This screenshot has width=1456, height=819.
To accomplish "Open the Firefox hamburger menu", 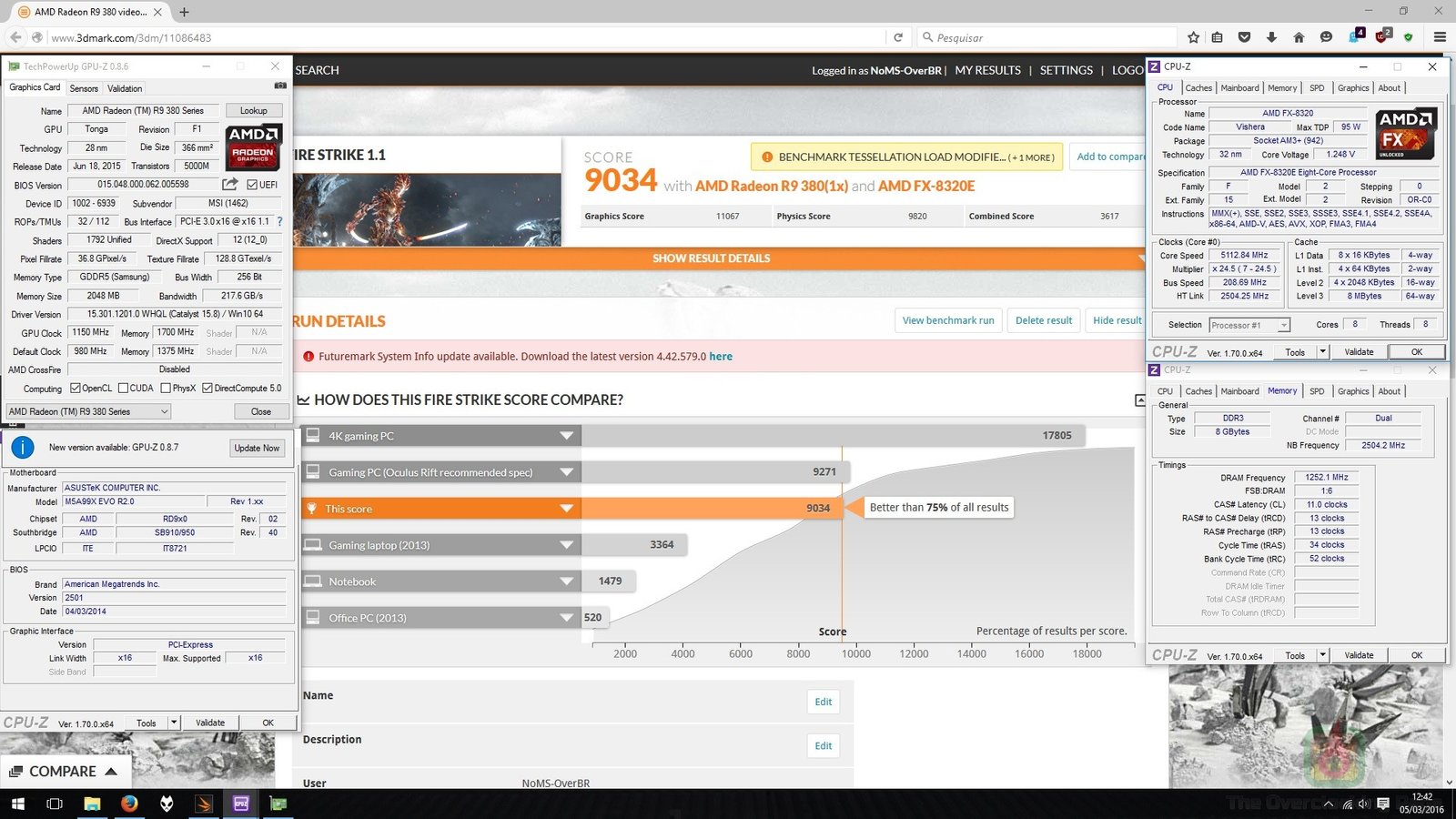I will (x=1440, y=37).
